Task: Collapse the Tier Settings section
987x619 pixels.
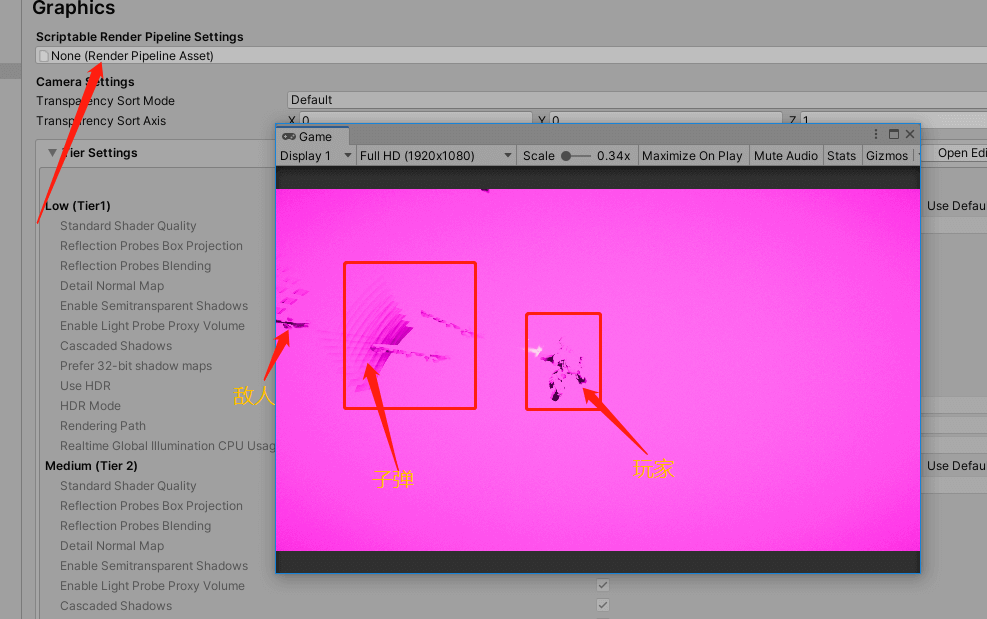Action: tap(52, 153)
